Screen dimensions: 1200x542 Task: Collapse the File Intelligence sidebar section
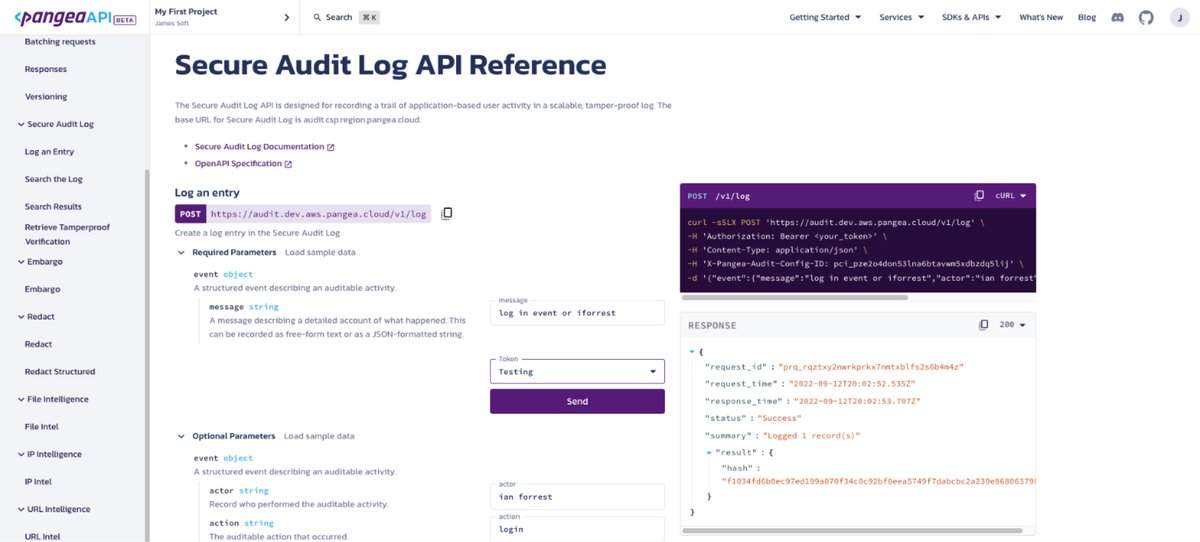coord(20,400)
